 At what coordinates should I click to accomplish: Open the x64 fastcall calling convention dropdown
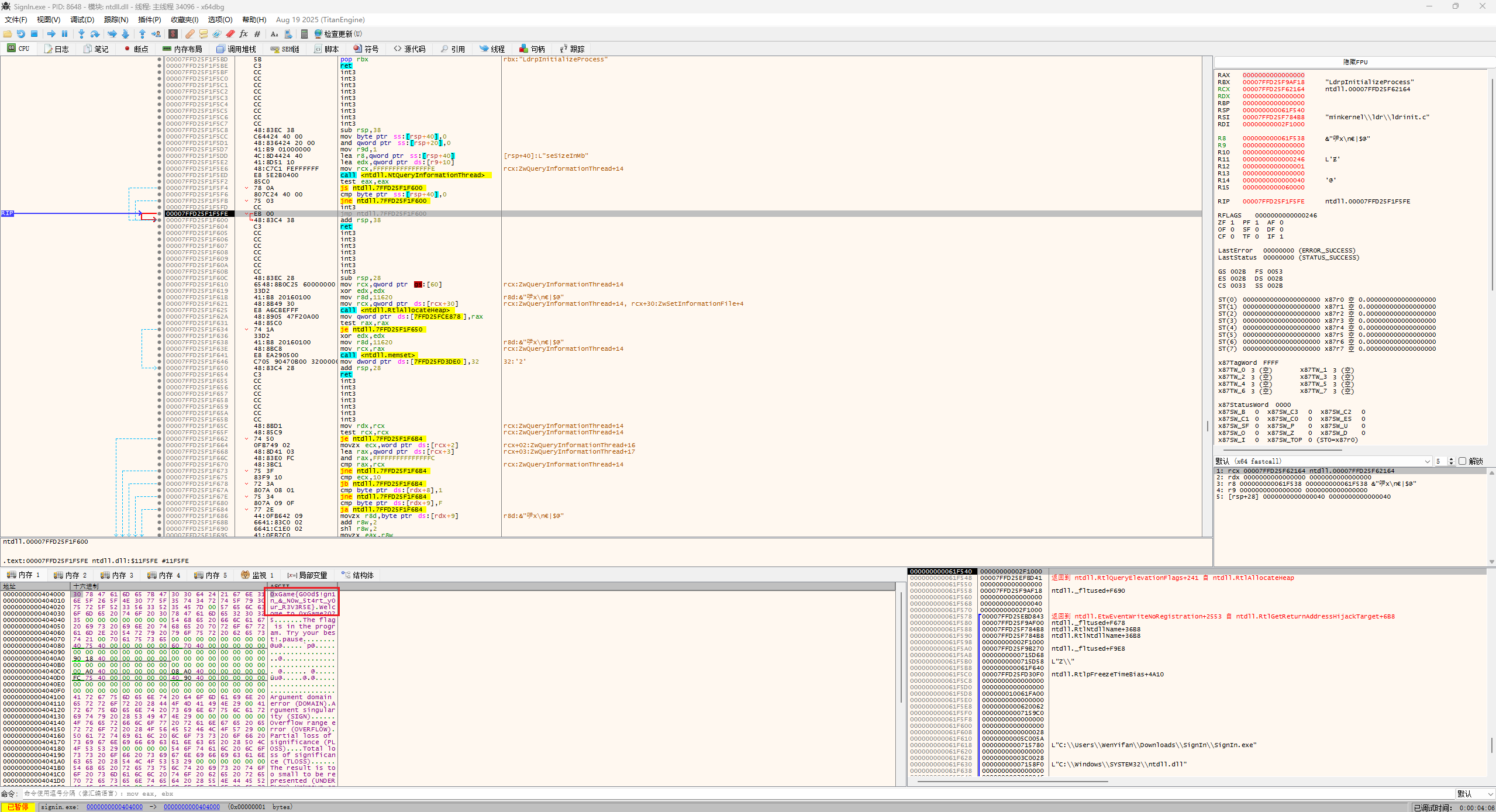(x=1428, y=461)
